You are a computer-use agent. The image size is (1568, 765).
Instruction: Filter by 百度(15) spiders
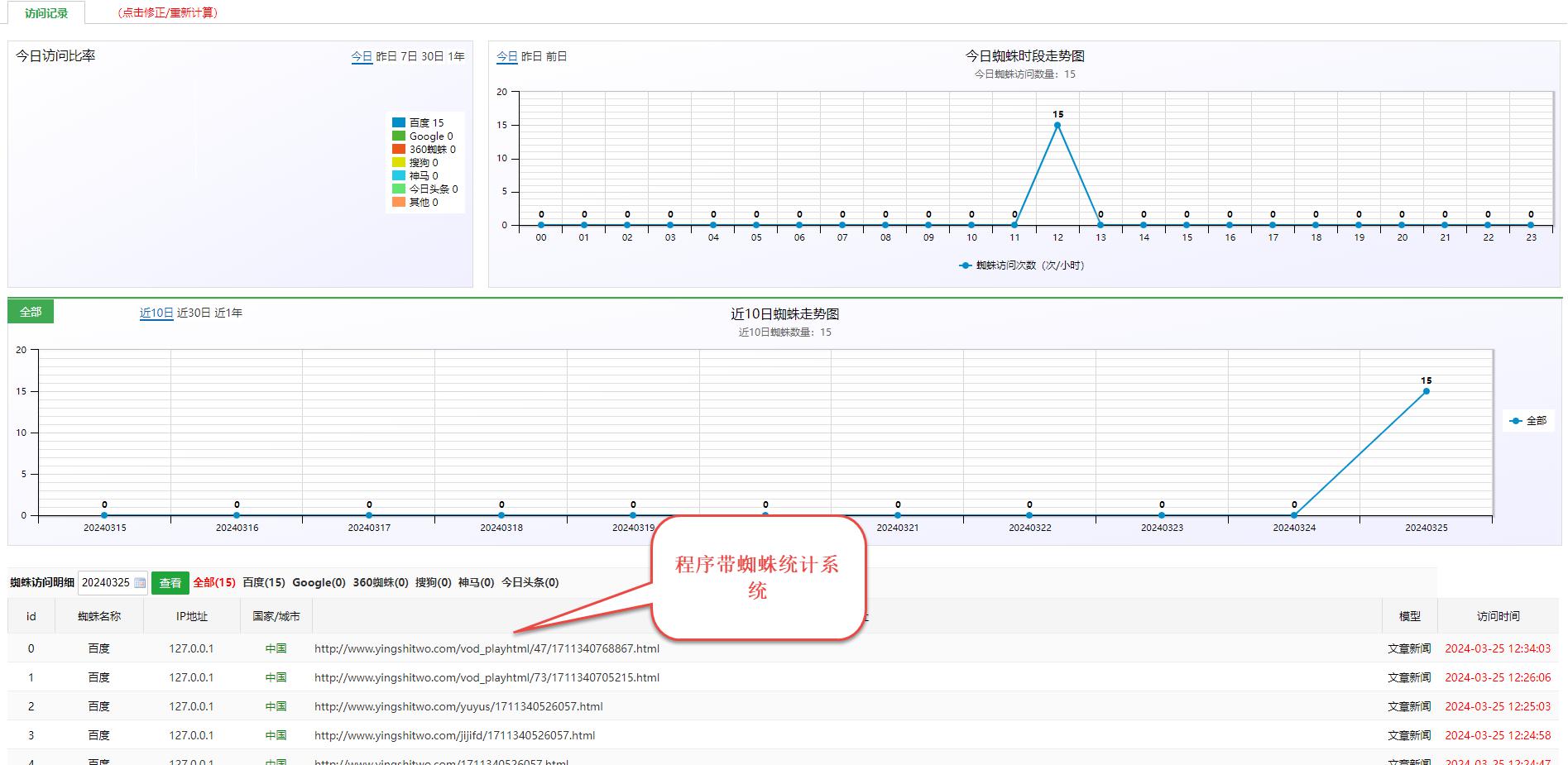[264, 582]
